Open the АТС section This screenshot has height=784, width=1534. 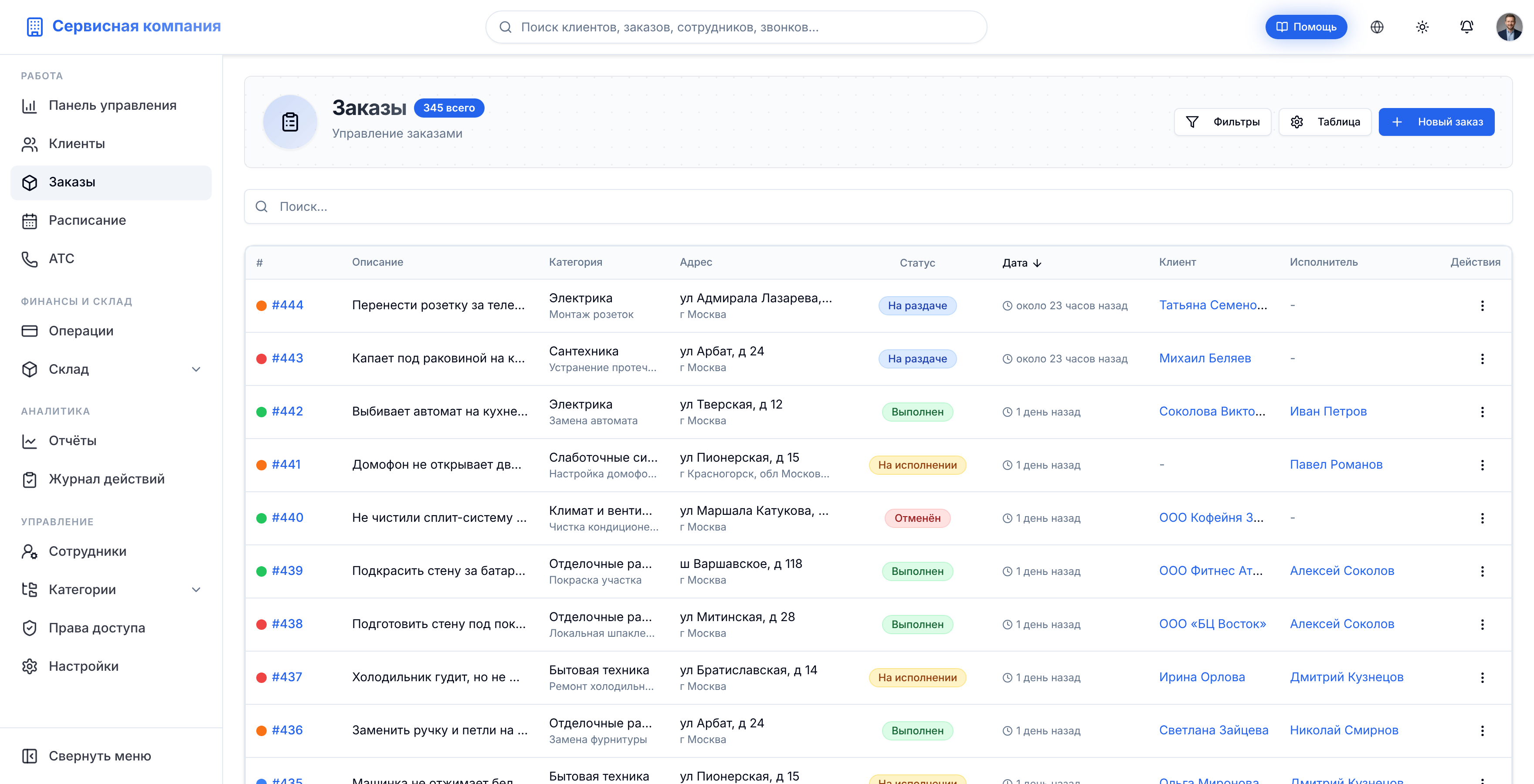pyautogui.click(x=111, y=259)
